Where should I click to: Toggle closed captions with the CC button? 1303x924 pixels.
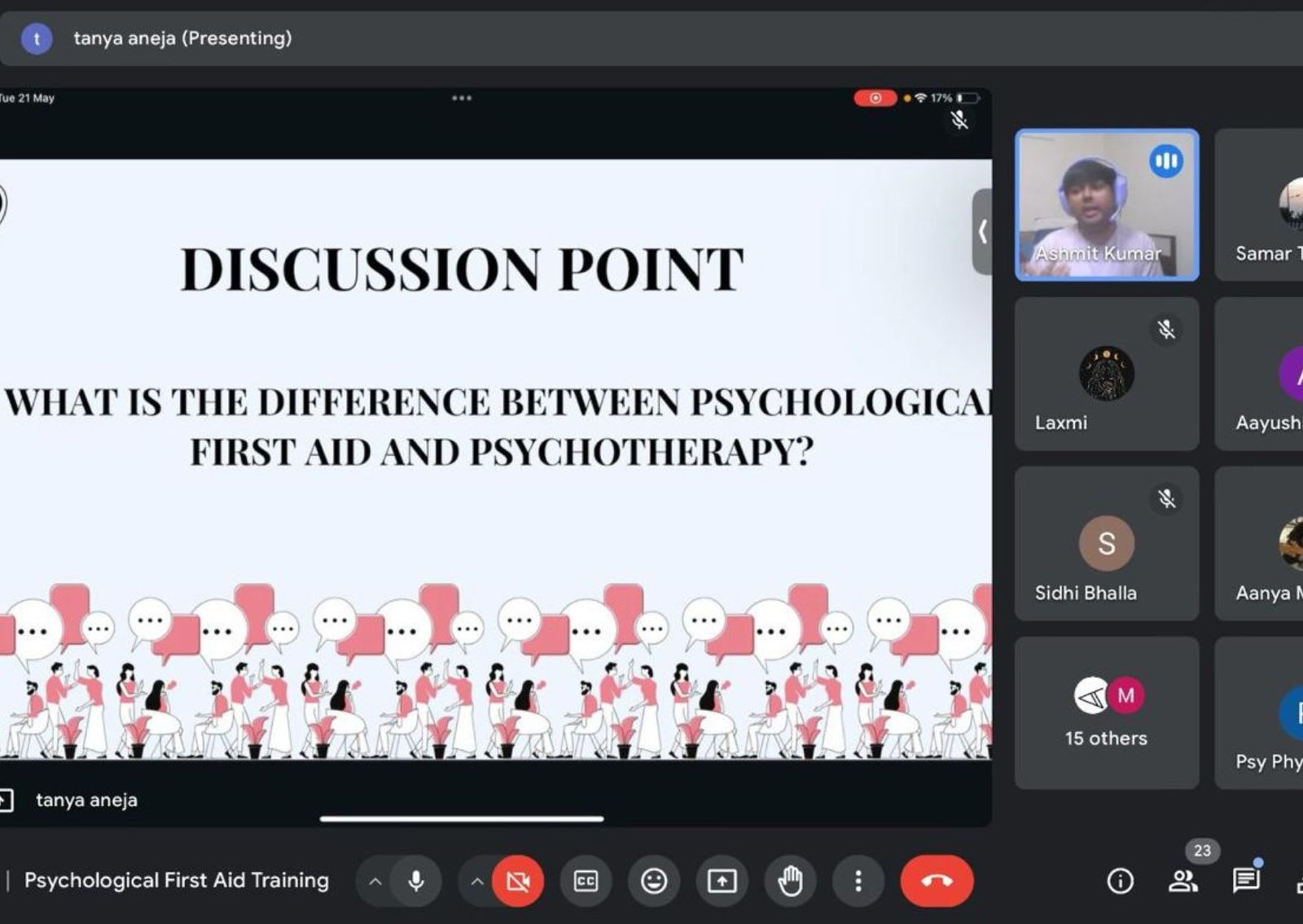pos(586,881)
